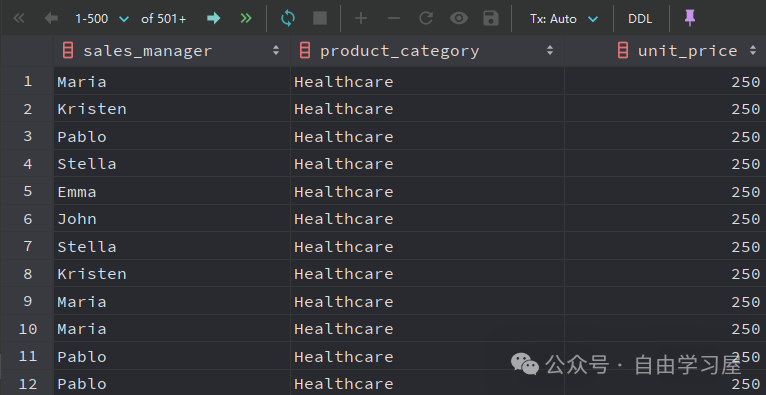Viewport: 766px width, 395px height.
Task: Sort by sales_manager column arrows
Action: (x=276, y=50)
